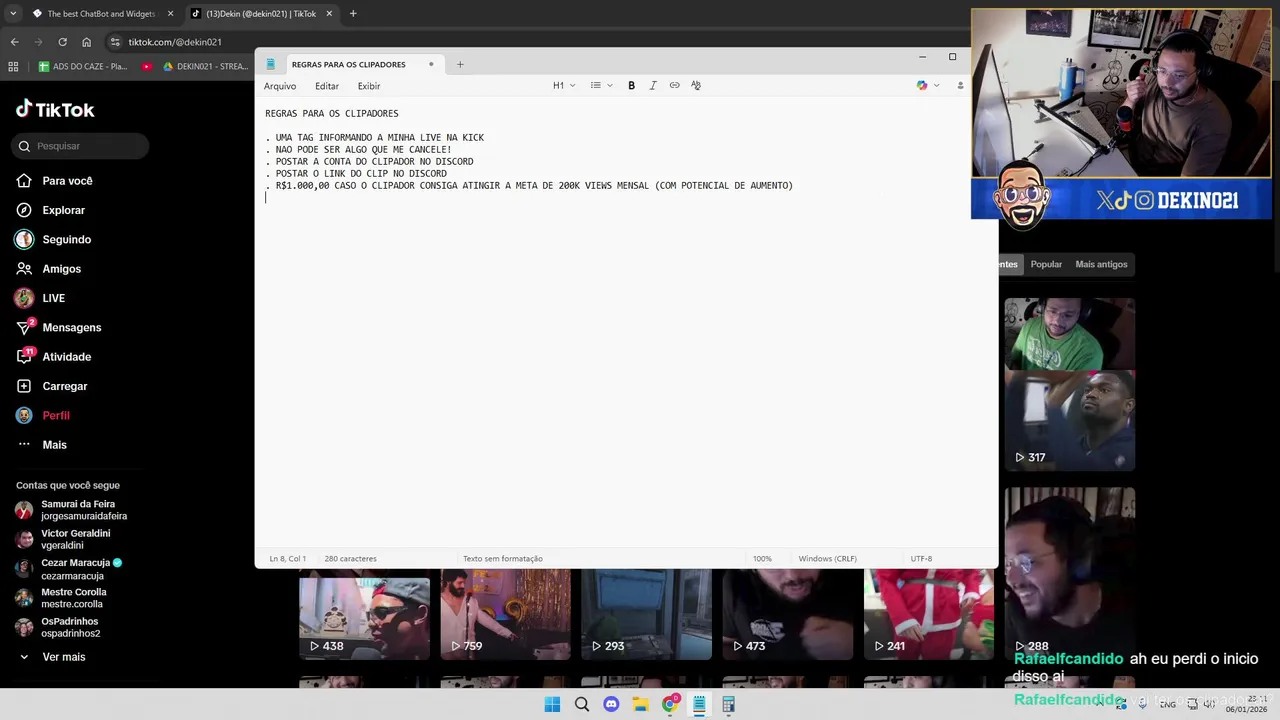Screen dimensions: 1280x720
Task: Click the browser back arrow
Action: (x=14, y=42)
